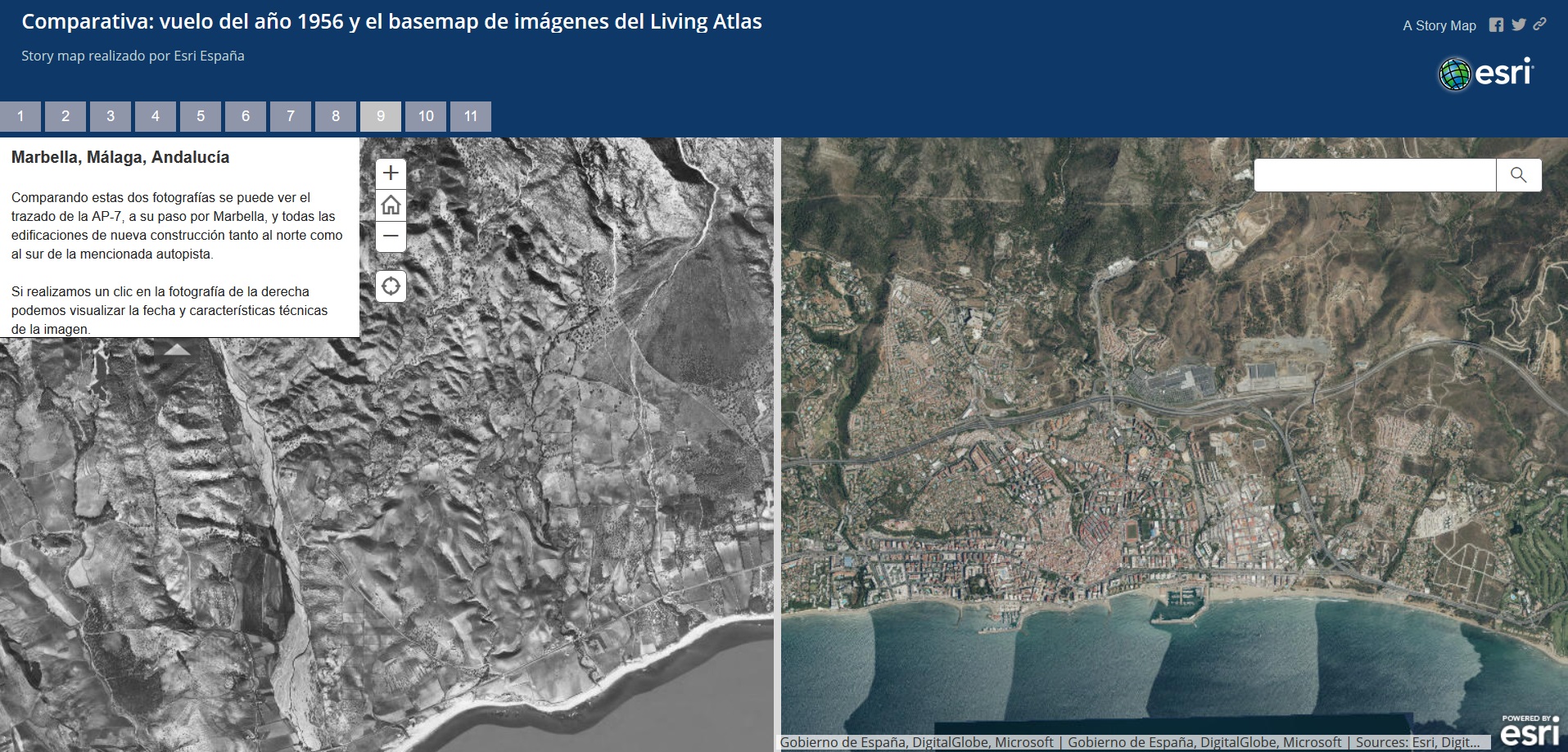The width and height of the screenshot is (1568, 752).
Task: Open the Esri logo in header
Action: pyautogui.click(x=1485, y=74)
